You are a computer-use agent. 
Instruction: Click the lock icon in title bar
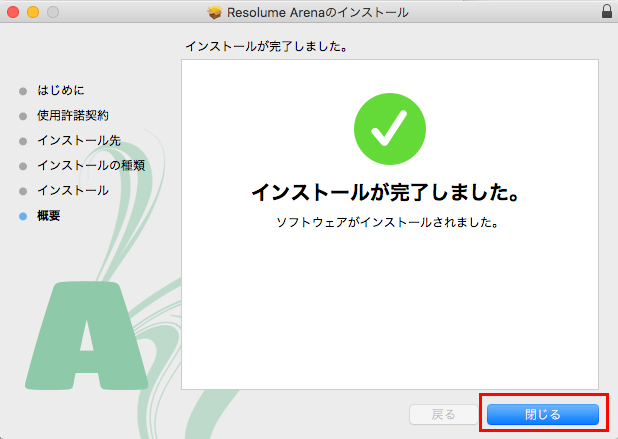(607, 11)
